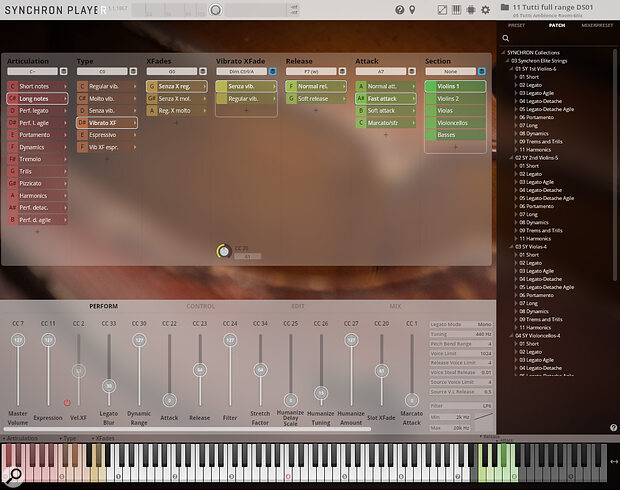
Task: Switch to the PATCH browser tab
Action: (557, 25)
